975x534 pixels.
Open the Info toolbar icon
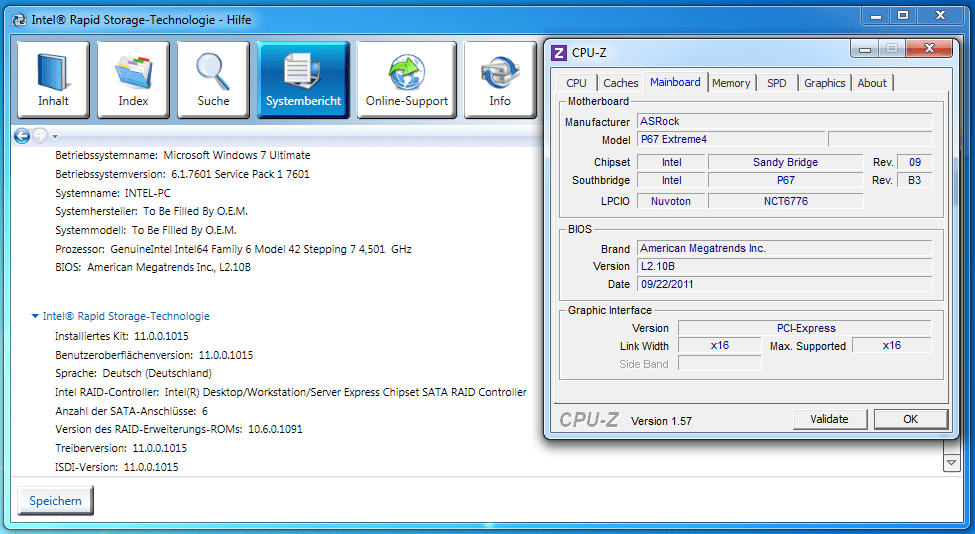point(500,80)
